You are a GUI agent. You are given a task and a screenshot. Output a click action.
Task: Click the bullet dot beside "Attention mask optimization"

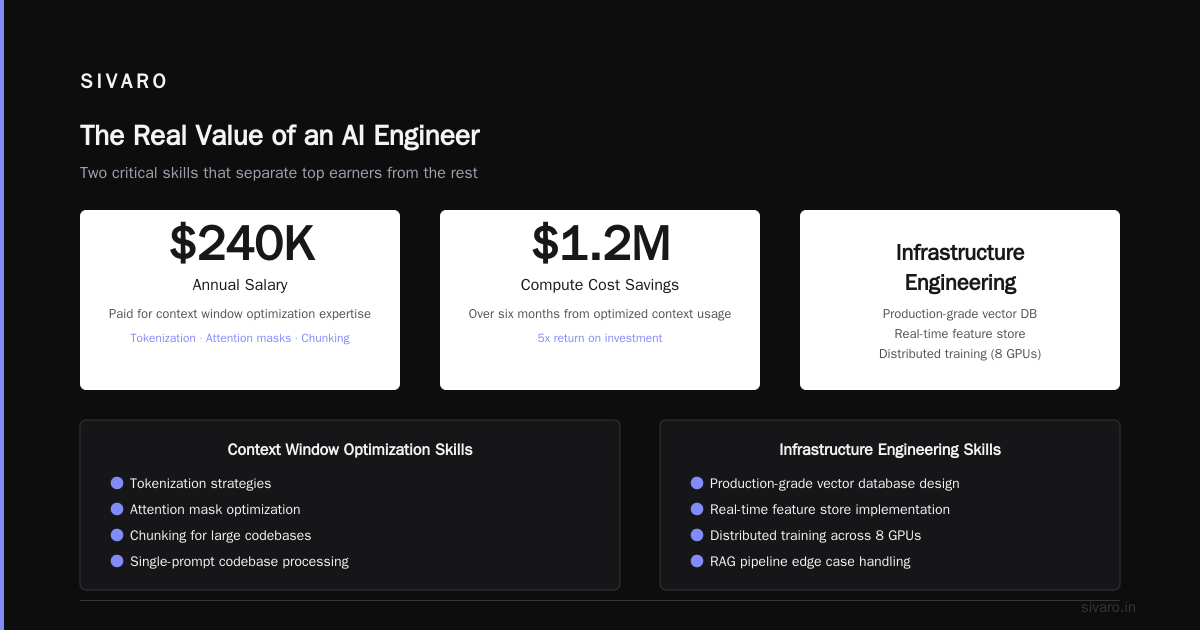coord(117,509)
